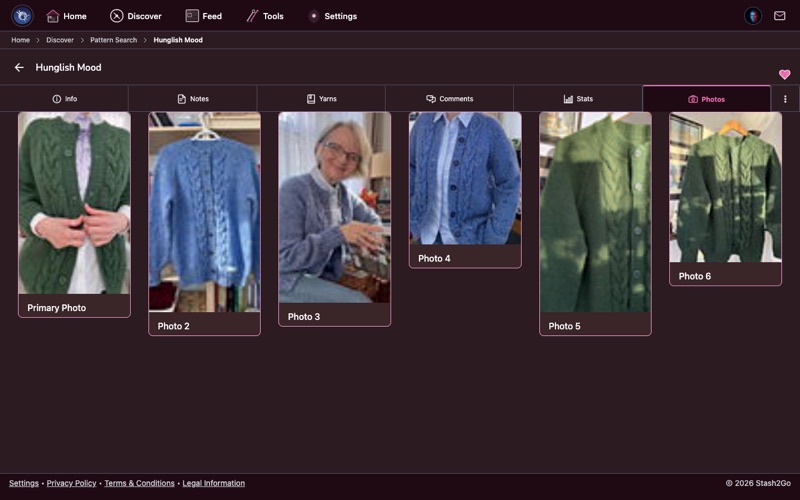Open the Photo 5 green cardigan thumbnail

[x=595, y=212]
